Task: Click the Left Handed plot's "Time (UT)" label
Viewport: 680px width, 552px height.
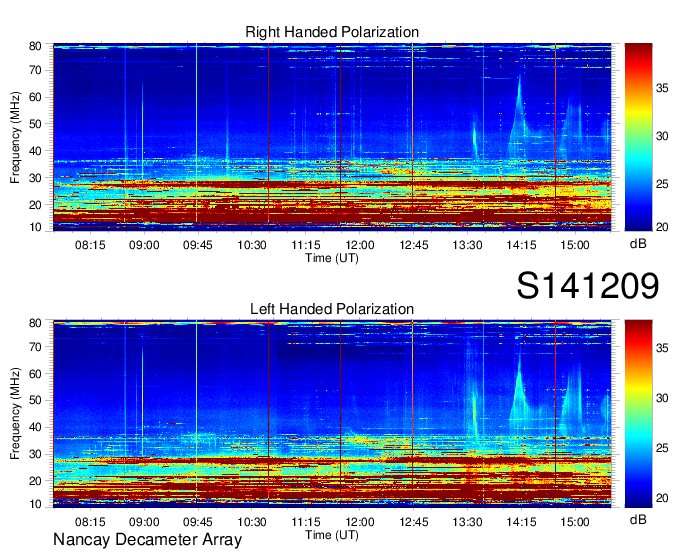Action: pyautogui.click(x=332, y=535)
